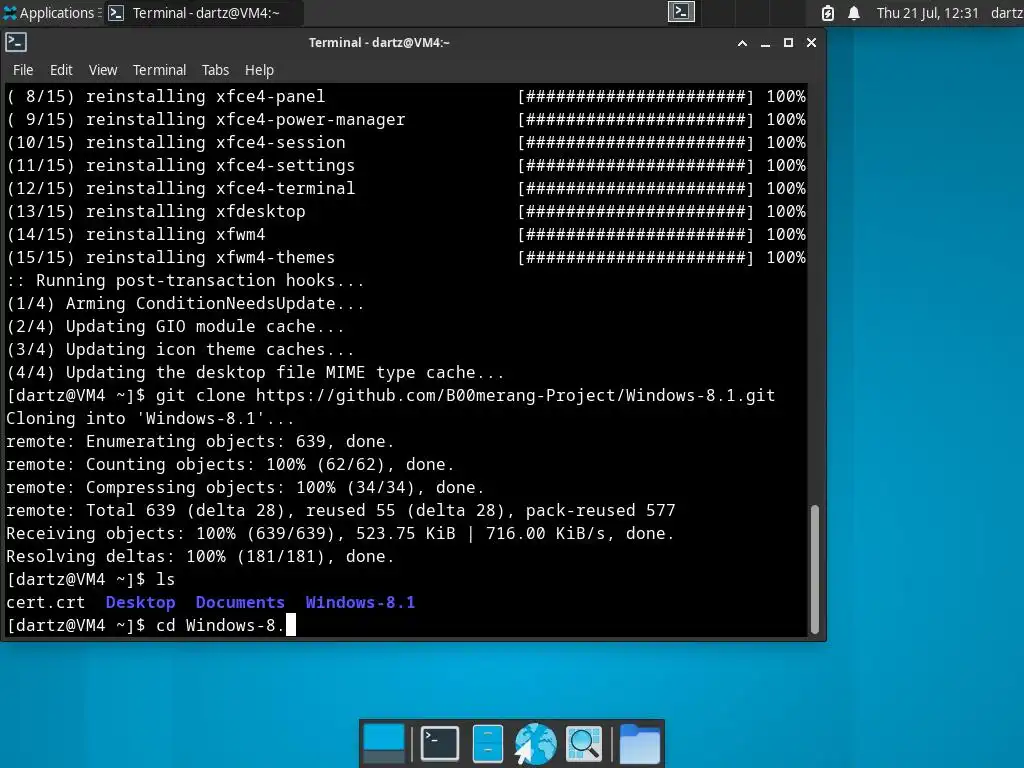Click the GitHub URL in the git clone command
The width and height of the screenshot is (1024, 768).
point(515,395)
